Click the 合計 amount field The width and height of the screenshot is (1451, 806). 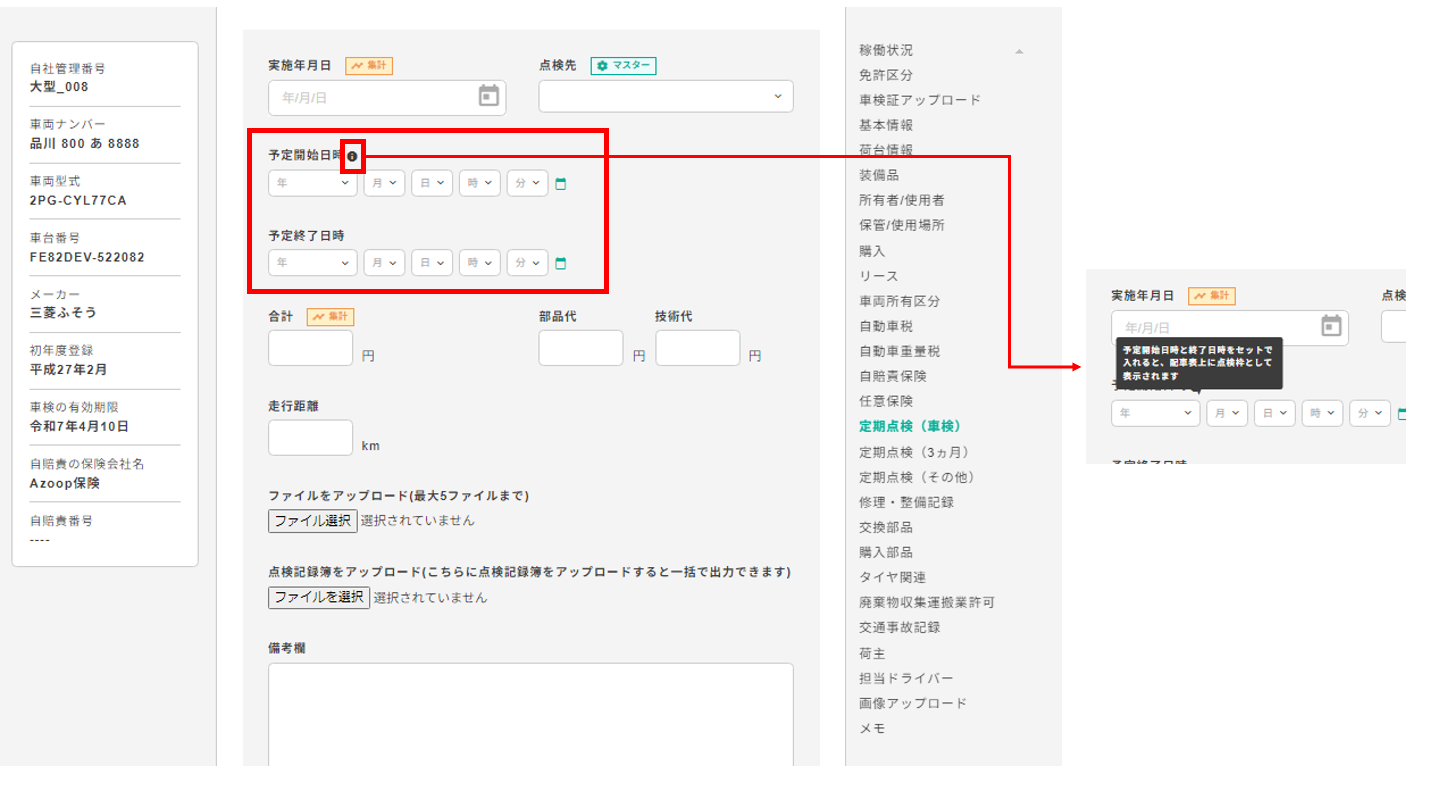point(311,347)
